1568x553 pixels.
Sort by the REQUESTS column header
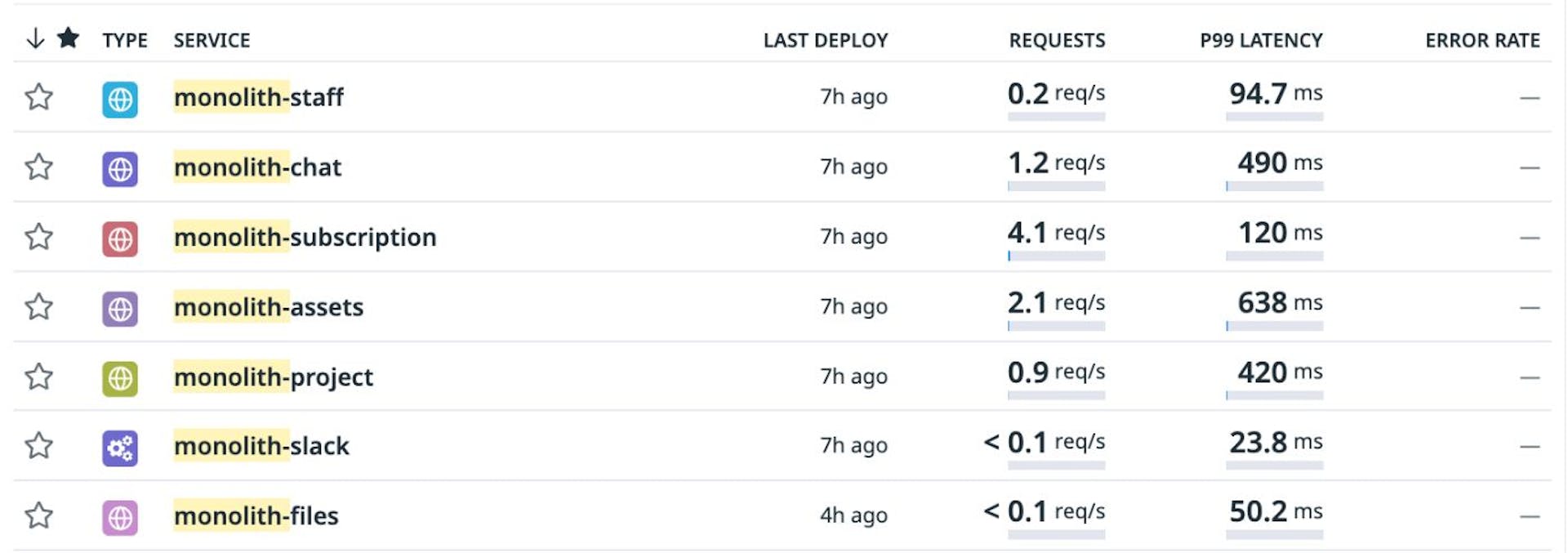coord(1058,40)
